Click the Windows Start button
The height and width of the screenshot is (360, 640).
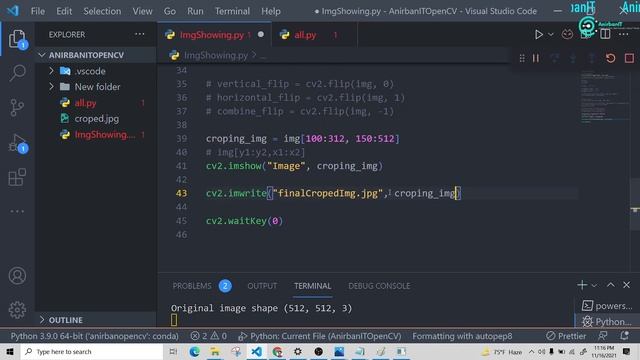10,351
